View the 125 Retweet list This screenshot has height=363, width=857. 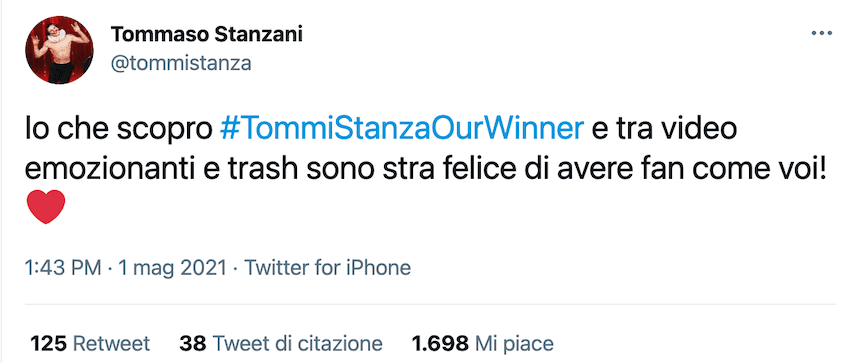[90, 343]
